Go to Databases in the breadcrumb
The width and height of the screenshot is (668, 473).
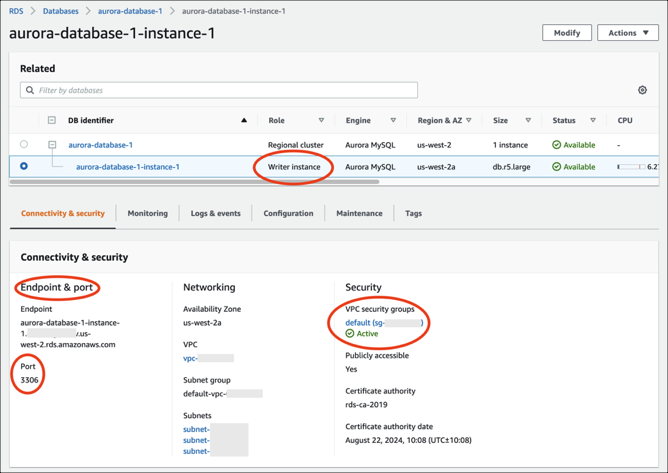(60, 11)
